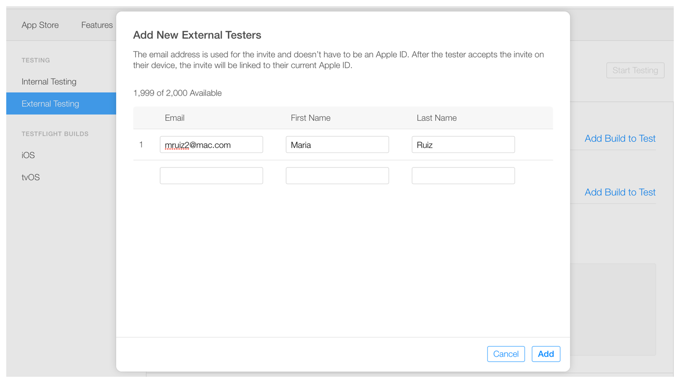Image resolution: width=680 pixels, height=383 pixels.
Task: Click the upper Add Build to Test link
Action: [620, 138]
